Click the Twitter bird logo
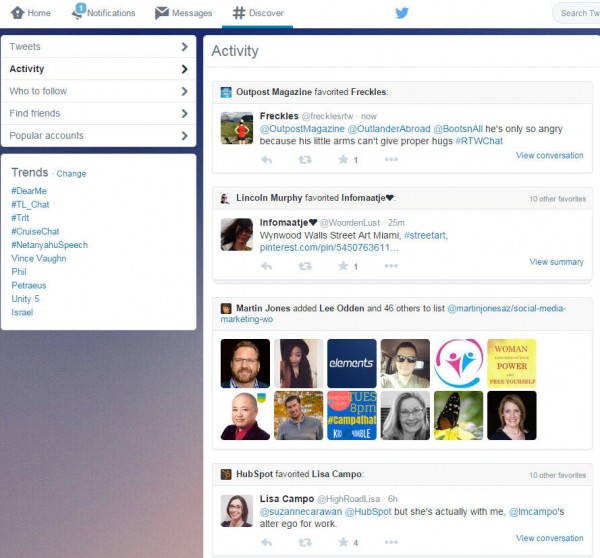The image size is (600, 558). tap(402, 13)
